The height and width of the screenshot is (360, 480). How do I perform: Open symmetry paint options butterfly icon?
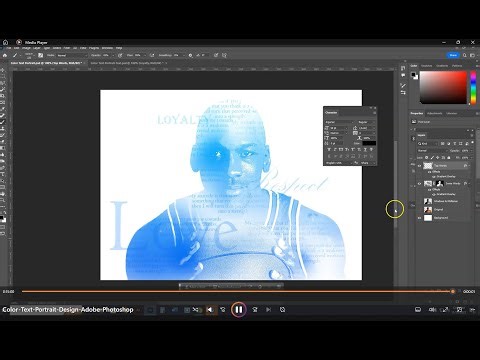[x=224, y=55]
